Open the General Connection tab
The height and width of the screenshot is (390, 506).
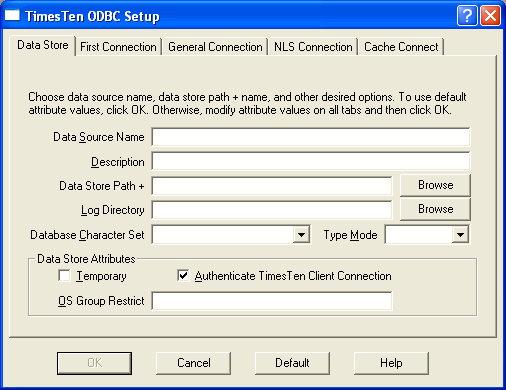(x=215, y=47)
